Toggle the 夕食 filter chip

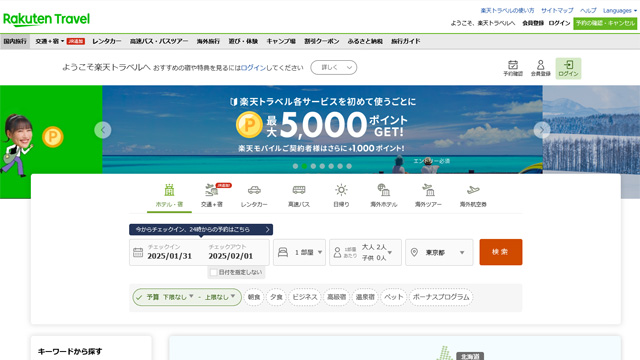[x=276, y=297]
